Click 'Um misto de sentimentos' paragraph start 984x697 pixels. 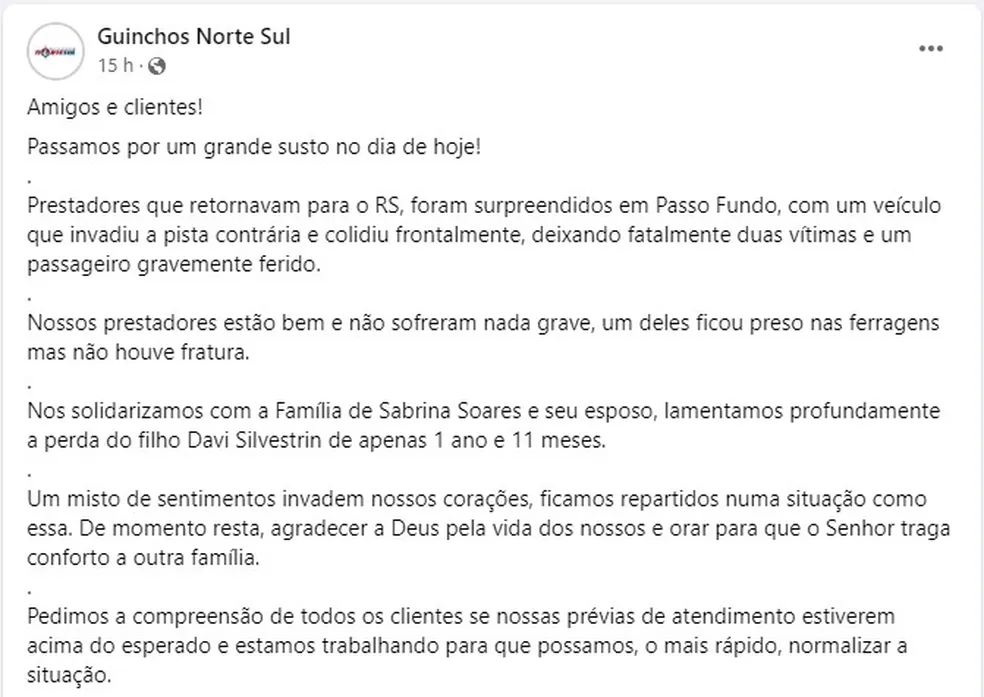point(151,499)
